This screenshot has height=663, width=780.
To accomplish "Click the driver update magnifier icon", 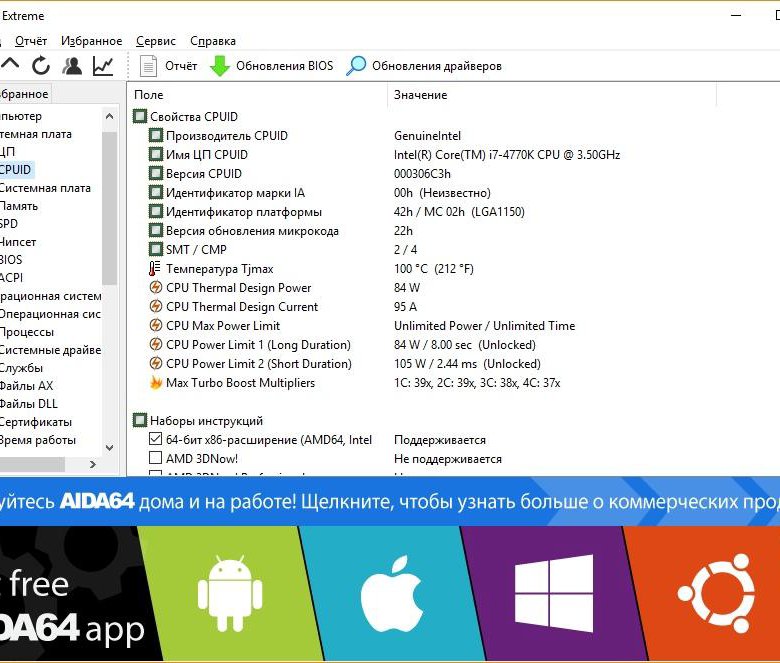I will click(356, 66).
